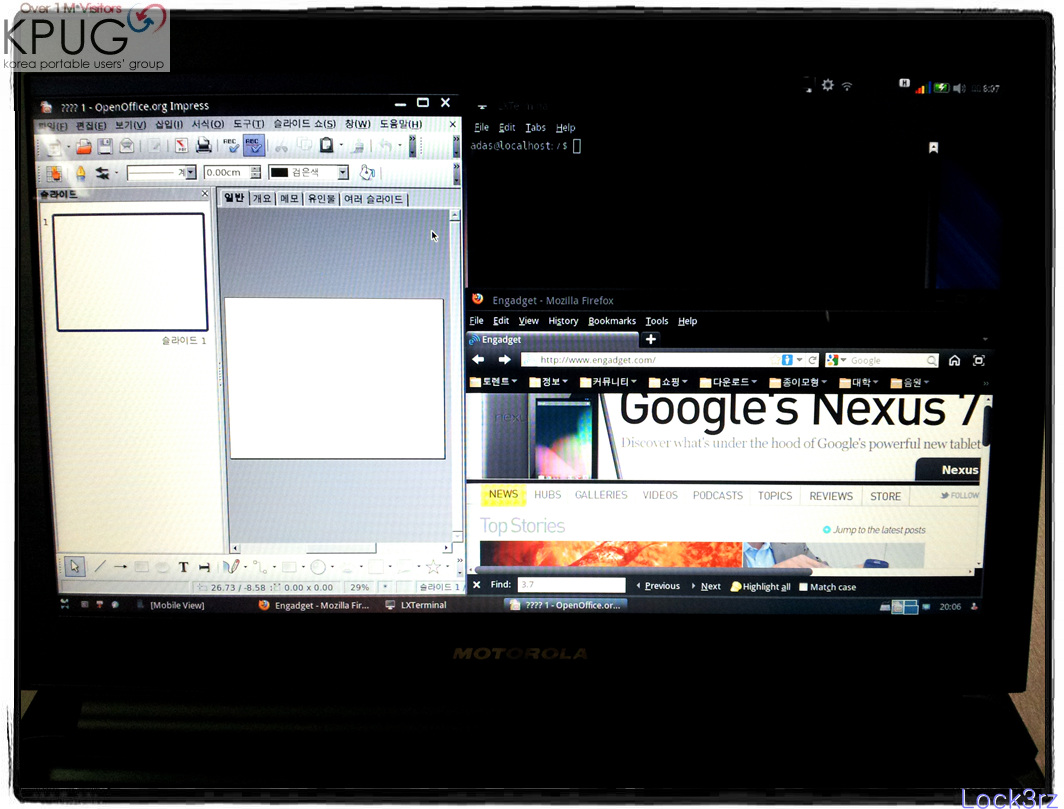
Task: Go forward with Firefox forward arrow
Action: [504, 360]
